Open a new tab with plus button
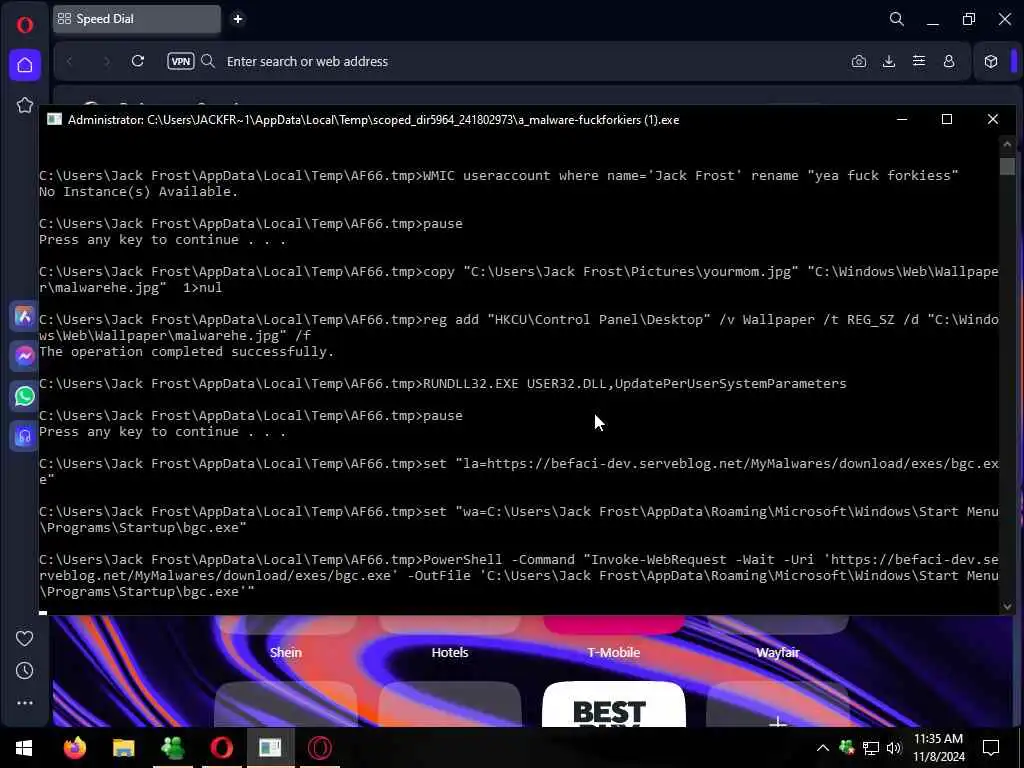 tap(238, 19)
